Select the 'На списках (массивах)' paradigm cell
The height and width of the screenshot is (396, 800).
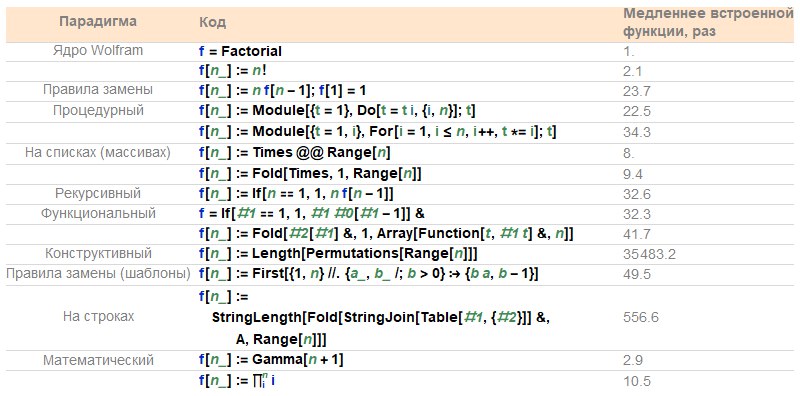(98, 153)
